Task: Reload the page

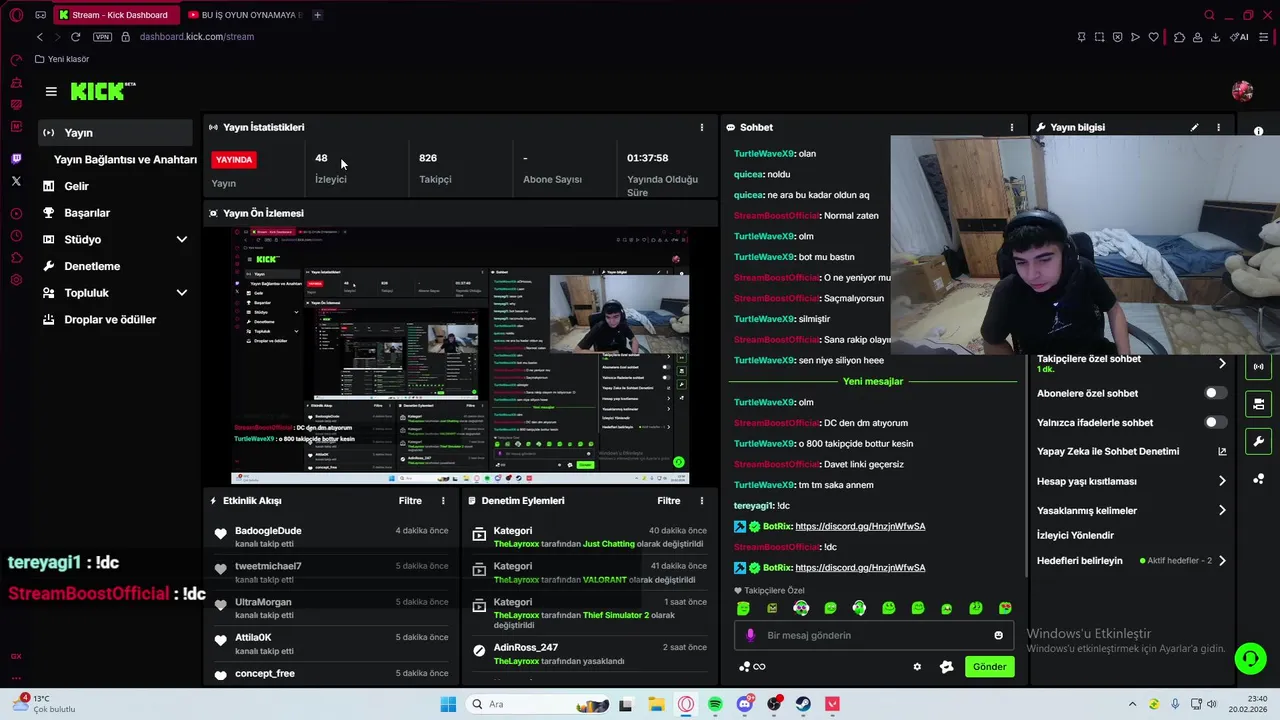Action: [75, 37]
